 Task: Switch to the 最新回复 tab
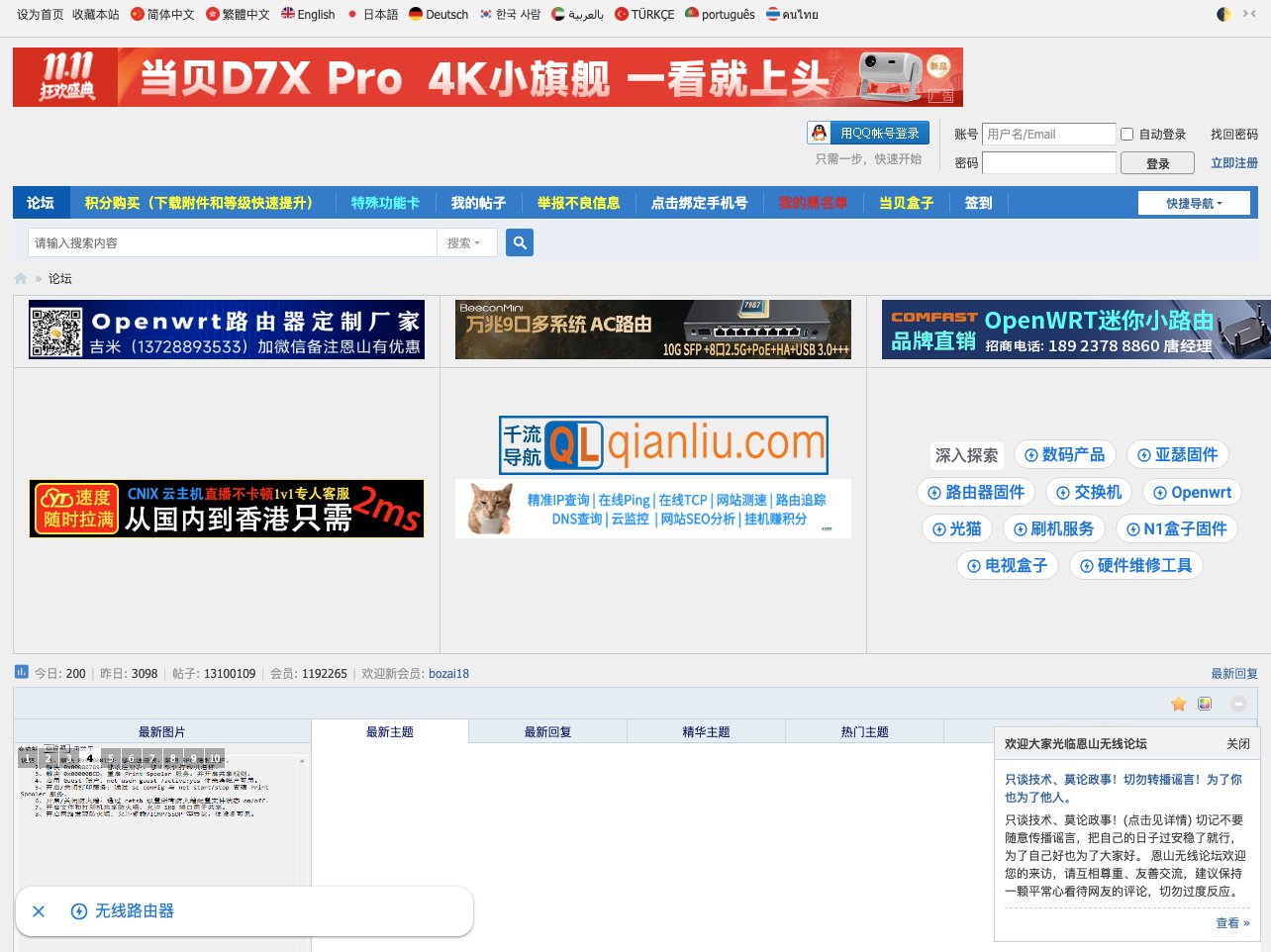pos(547,732)
